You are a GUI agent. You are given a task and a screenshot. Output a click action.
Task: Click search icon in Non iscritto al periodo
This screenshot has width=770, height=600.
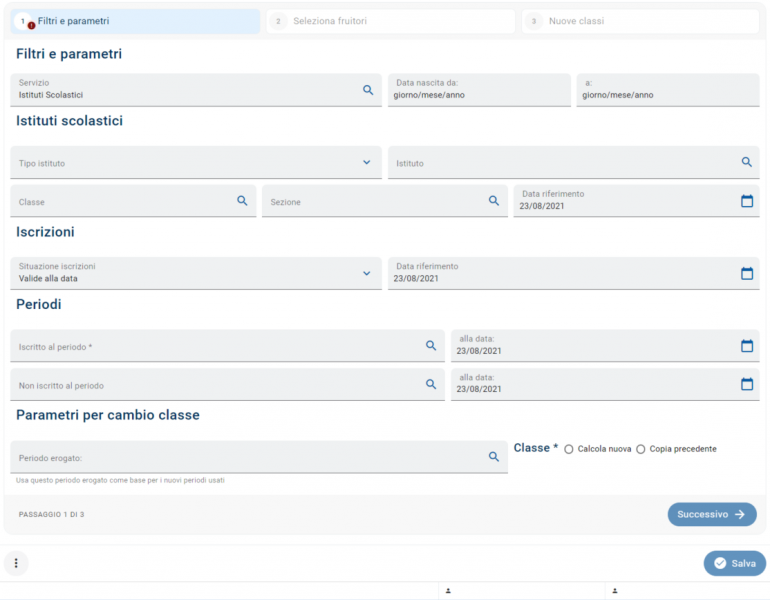coord(431,384)
